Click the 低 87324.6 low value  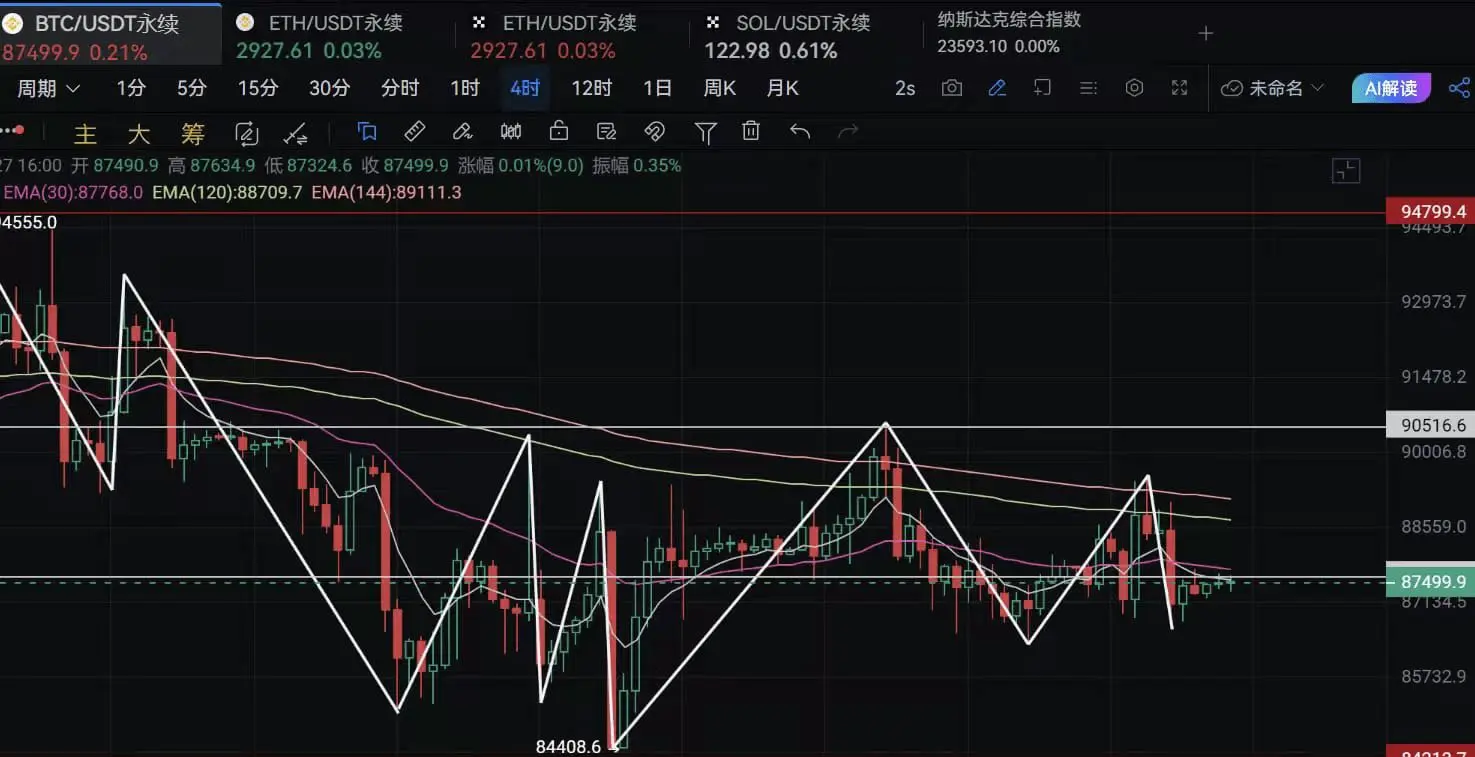308,165
